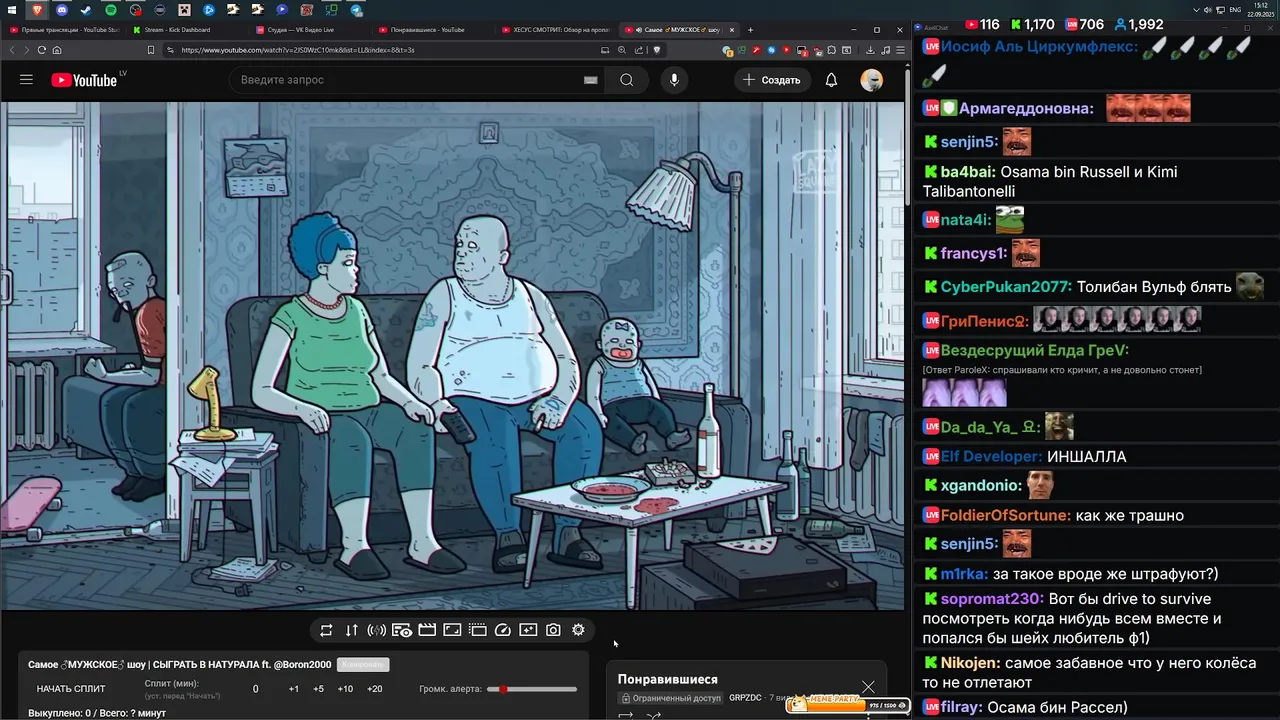Open the YouTube notifications bell

click(831, 80)
